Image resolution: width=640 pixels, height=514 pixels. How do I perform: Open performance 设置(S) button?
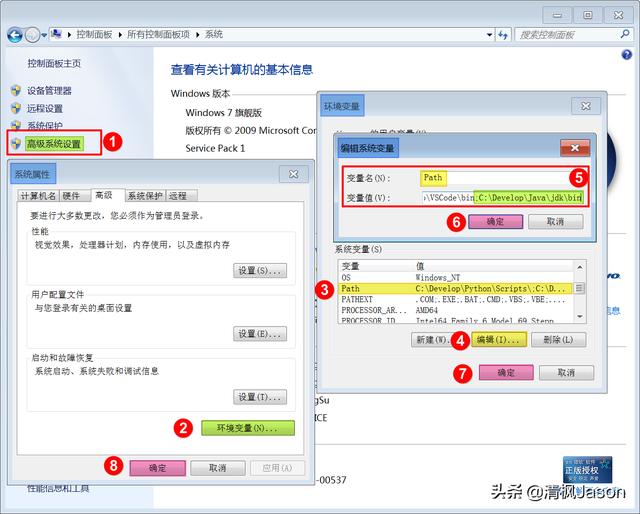(260, 270)
